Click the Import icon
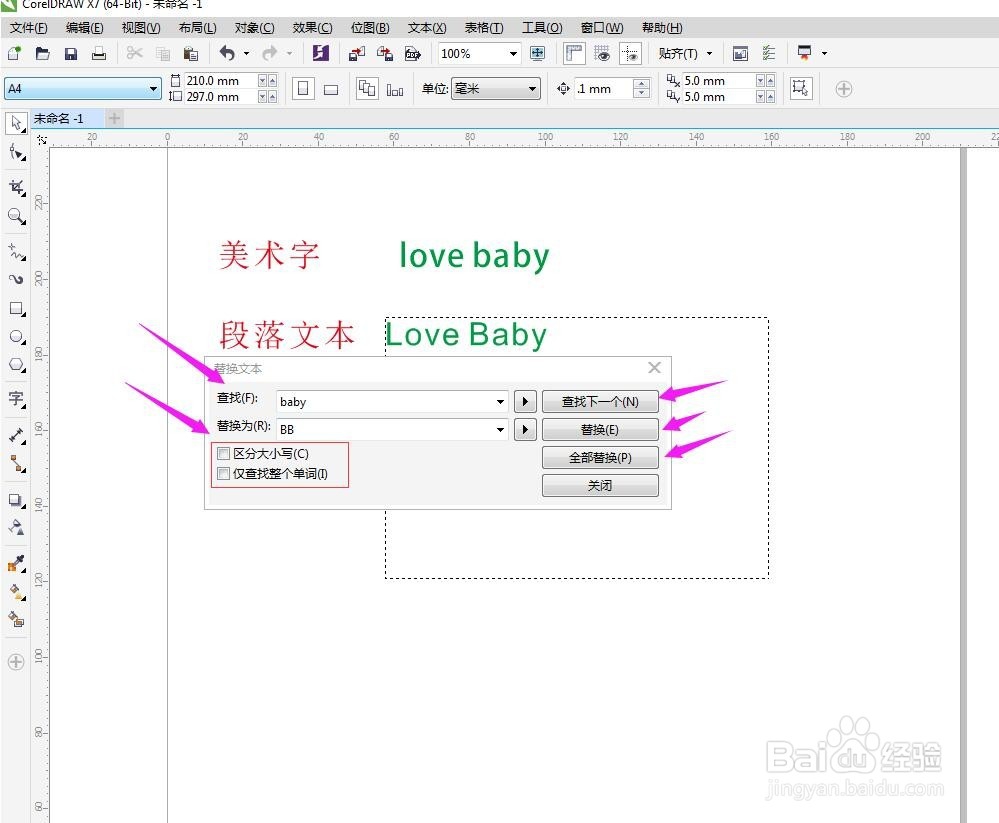Viewport: 999px width, 823px height. click(x=357, y=54)
